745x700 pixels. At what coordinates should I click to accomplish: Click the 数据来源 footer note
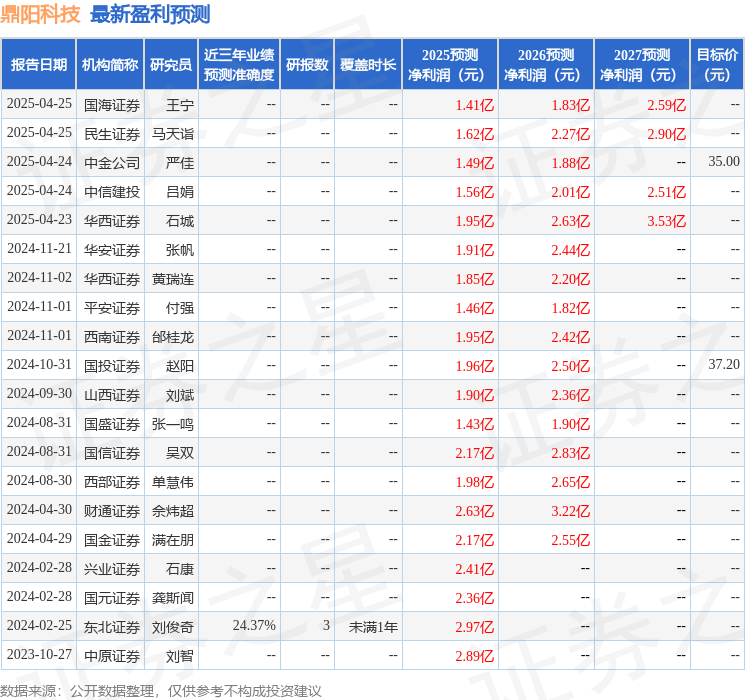click(161, 691)
